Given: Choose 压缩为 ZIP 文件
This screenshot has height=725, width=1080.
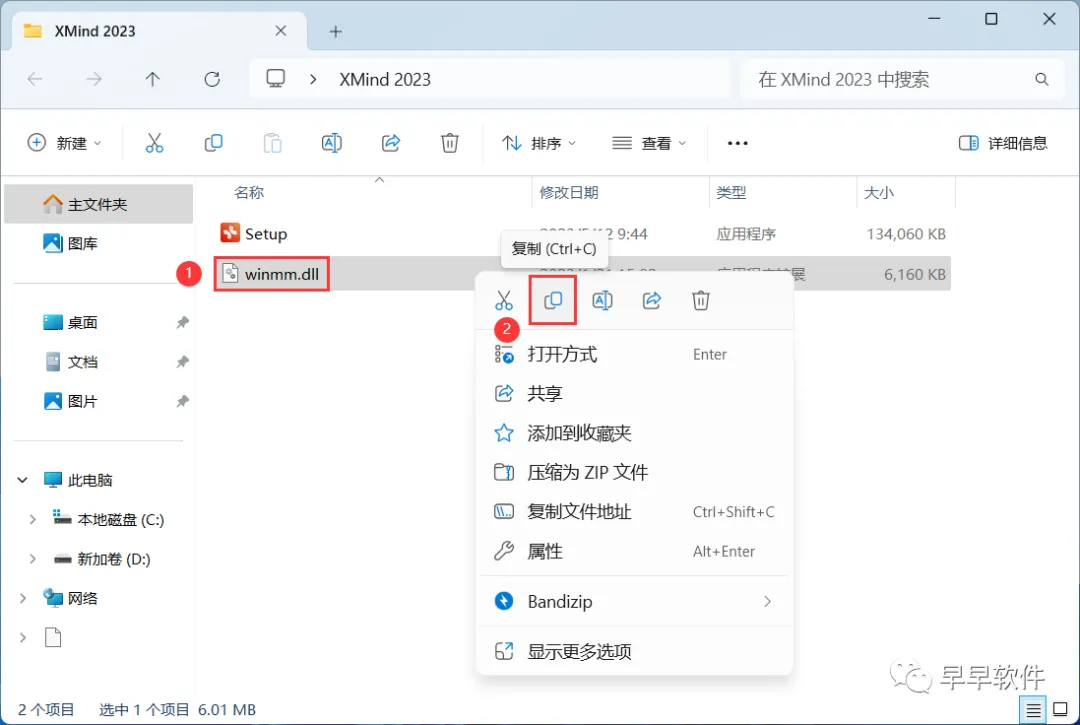Looking at the screenshot, I should pyautogui.click(x=634, y=472).
